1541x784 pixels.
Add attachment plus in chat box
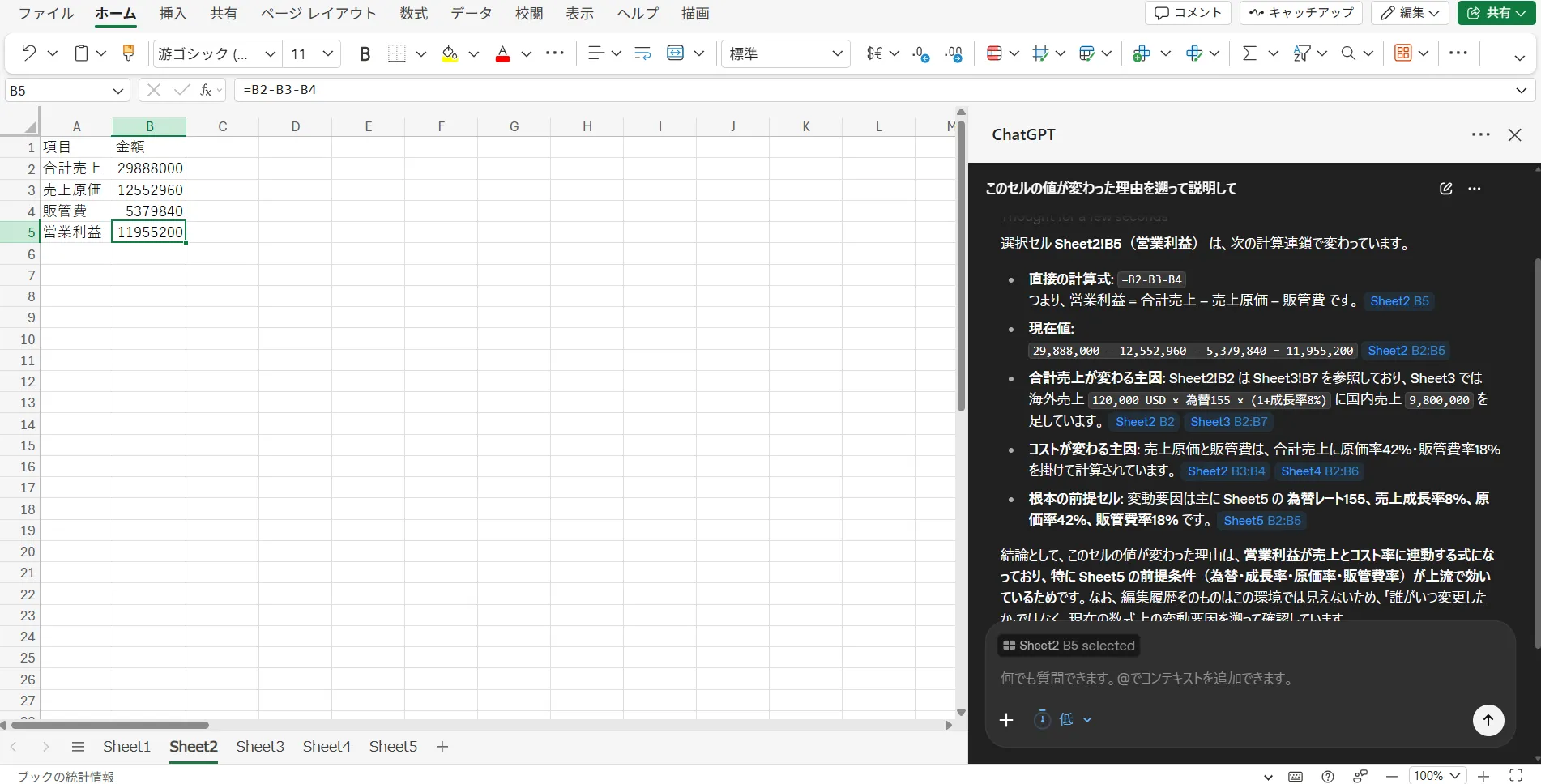pyautogui.click(x=1006, y=720)
